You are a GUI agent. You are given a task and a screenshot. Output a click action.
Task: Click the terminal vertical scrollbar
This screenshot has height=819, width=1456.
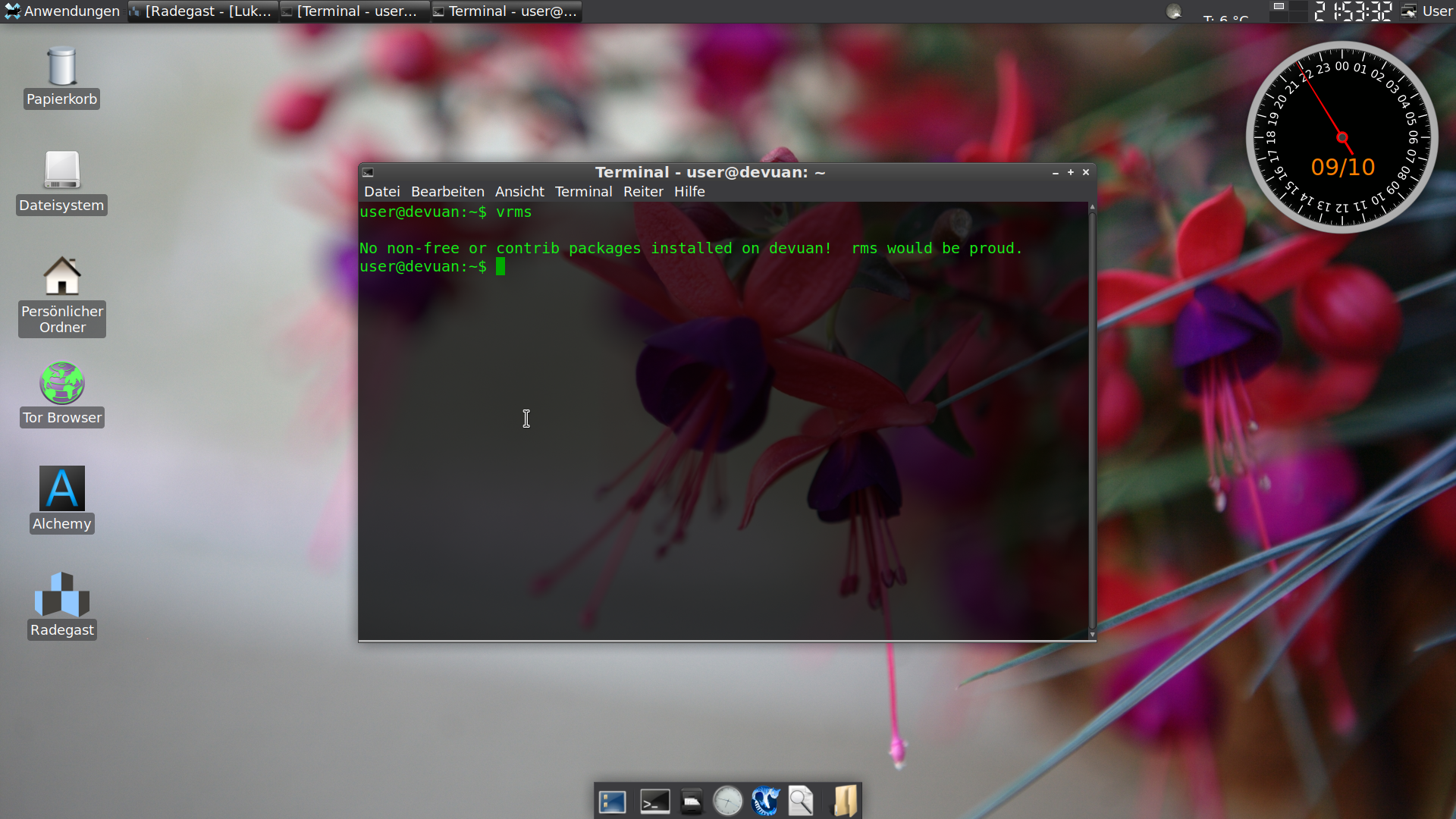point(1092,417)
